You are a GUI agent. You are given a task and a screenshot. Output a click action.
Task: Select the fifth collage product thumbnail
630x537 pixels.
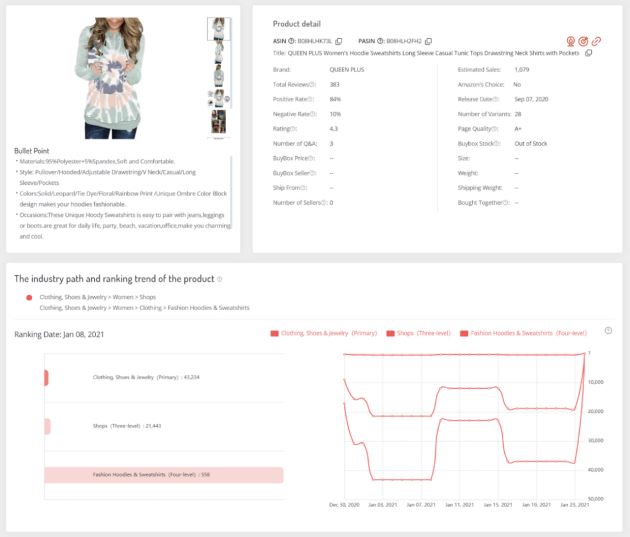(x=219, y=122)
